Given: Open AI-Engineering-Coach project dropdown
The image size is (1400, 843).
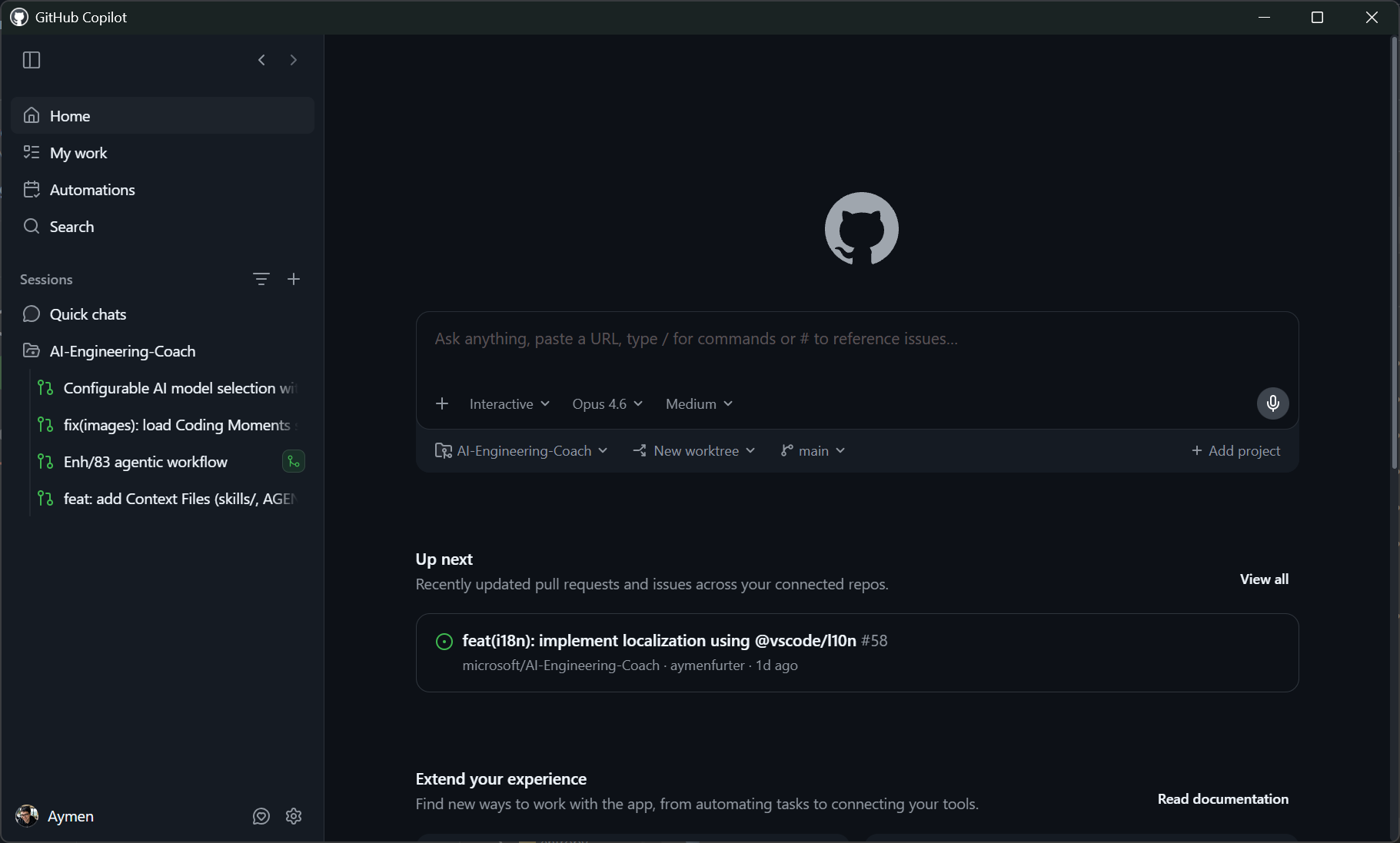Looking at the screenshot, I should [521, 451].
